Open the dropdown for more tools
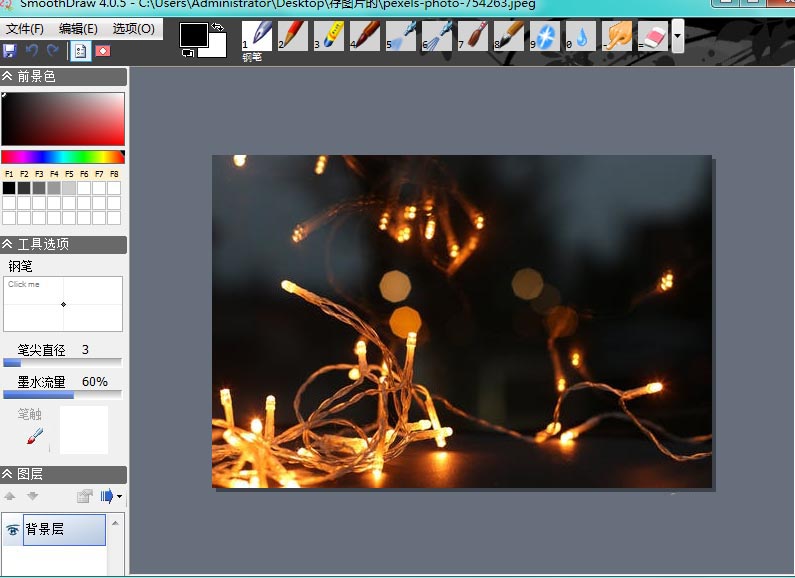This screenshot has height=578, width=795. (x=677, y=36)
